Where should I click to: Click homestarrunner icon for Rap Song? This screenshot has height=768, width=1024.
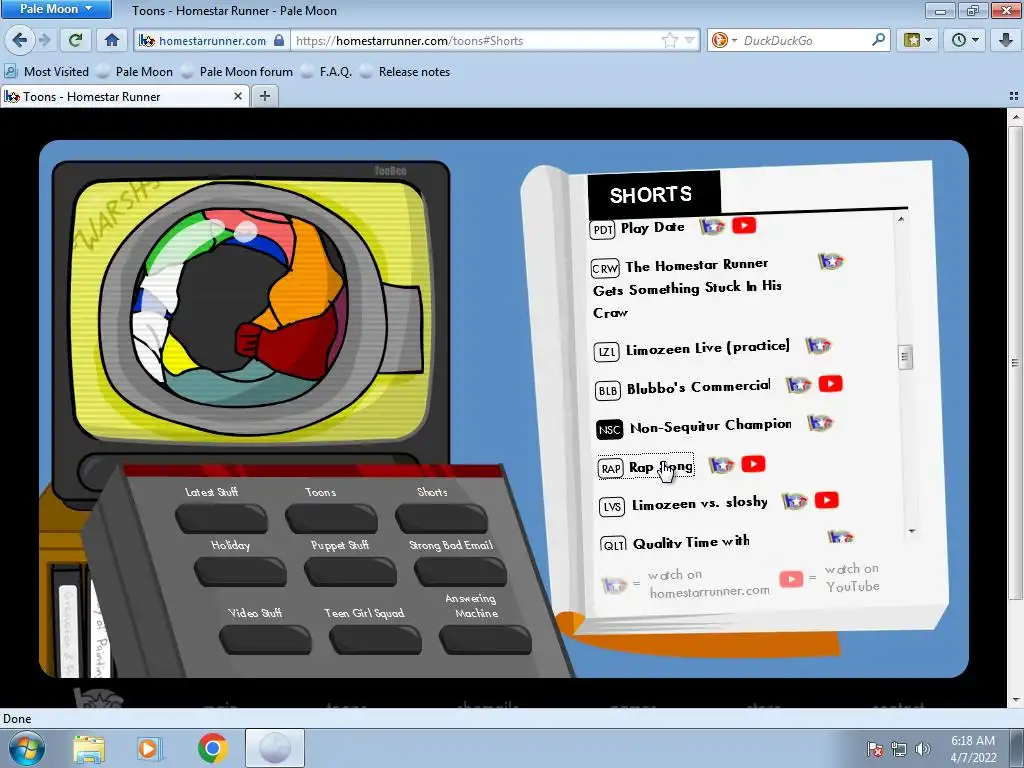tap(721, 464)
